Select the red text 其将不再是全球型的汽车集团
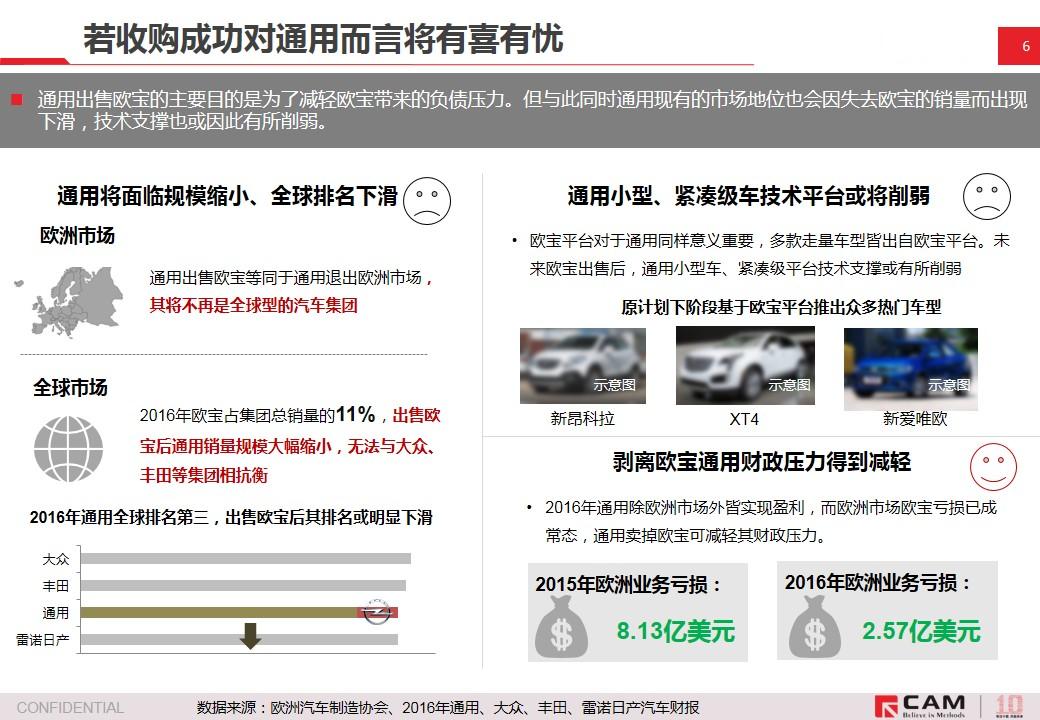This screenshot has height=720, width=1040. [253, 306]
